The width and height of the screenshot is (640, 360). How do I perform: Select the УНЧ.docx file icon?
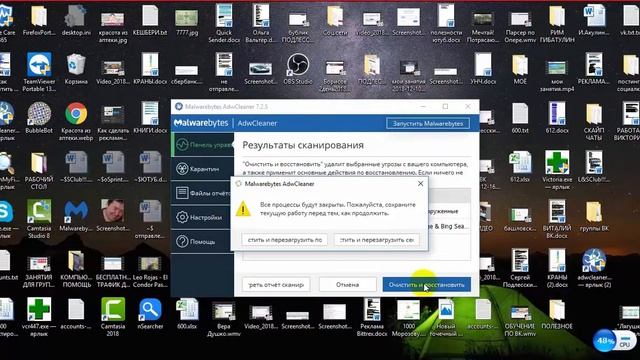point(483,69)
